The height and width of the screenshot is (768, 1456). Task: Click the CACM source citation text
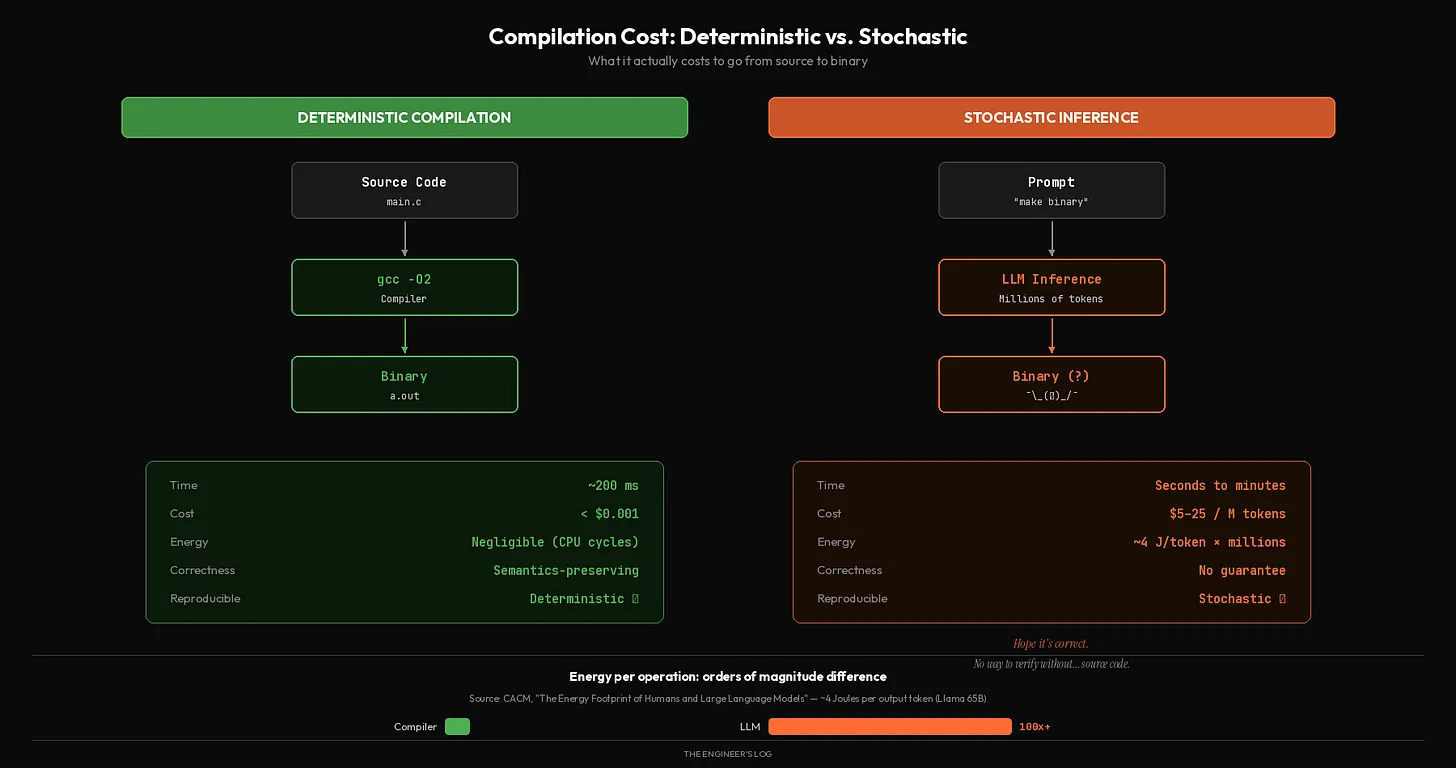[727, 698]
